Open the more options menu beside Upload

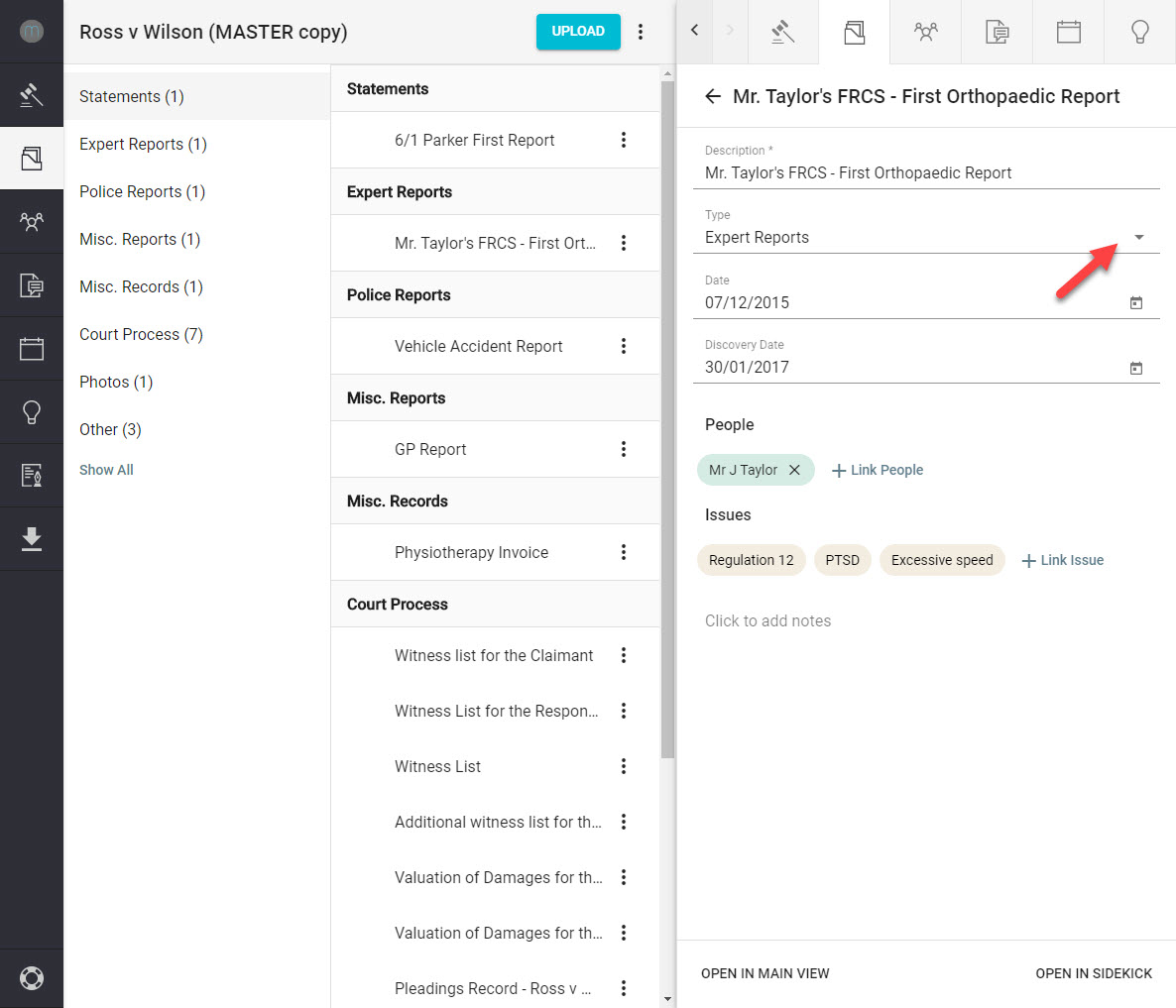[x=641, y=32]
